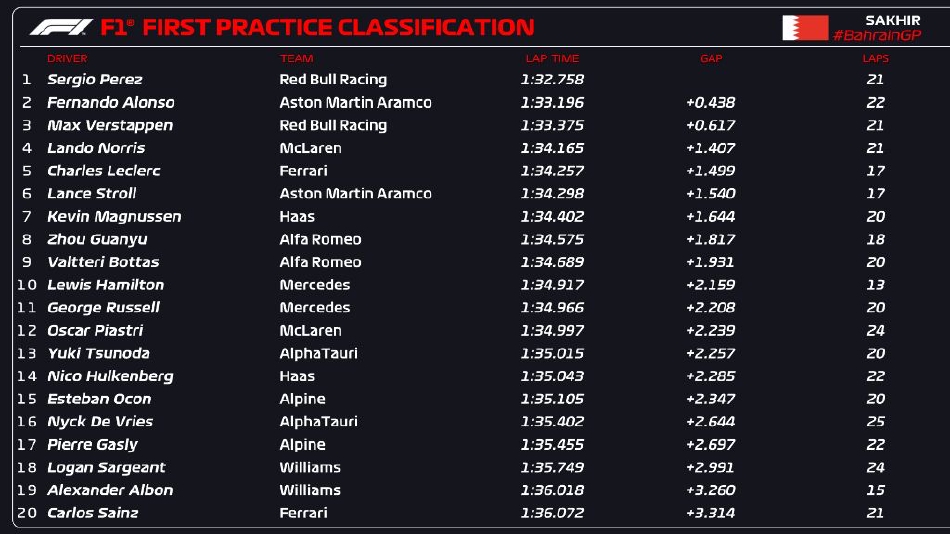Click Lewis Hamilton's row name

[x=105, y=285]
